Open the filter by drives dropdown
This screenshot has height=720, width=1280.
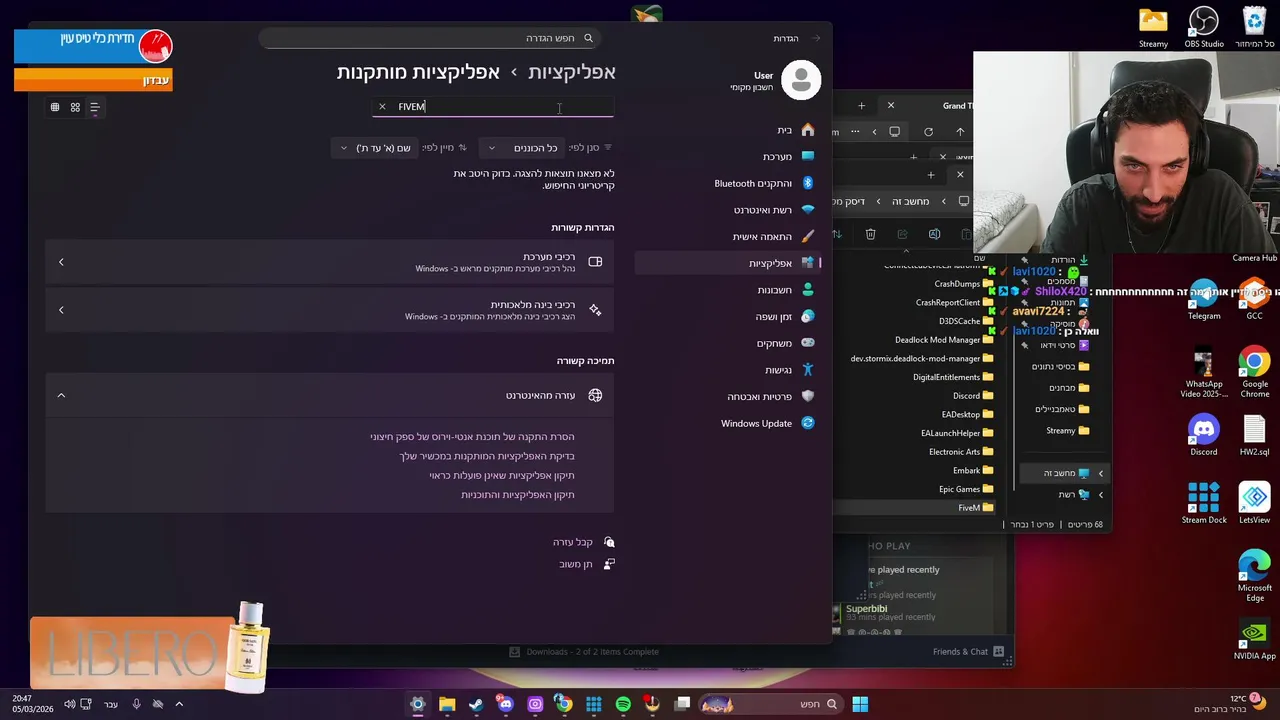[521, 148]
